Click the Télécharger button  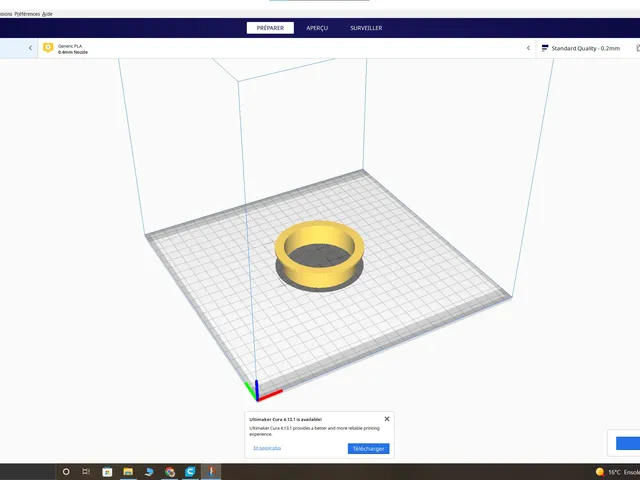tap(369, 449)
